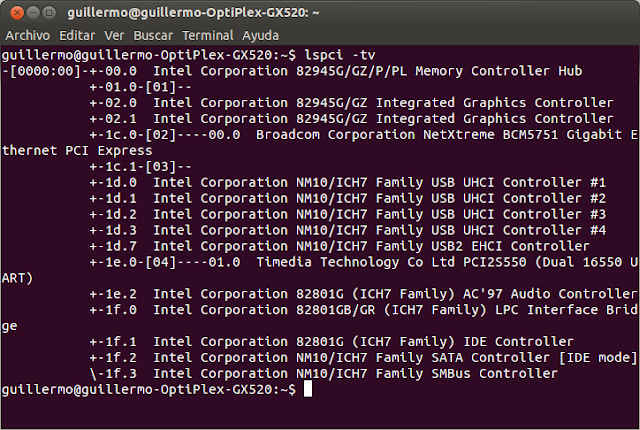
Task: Open the Editar menu
Action: pyautogui.click(x=77, y=35)
